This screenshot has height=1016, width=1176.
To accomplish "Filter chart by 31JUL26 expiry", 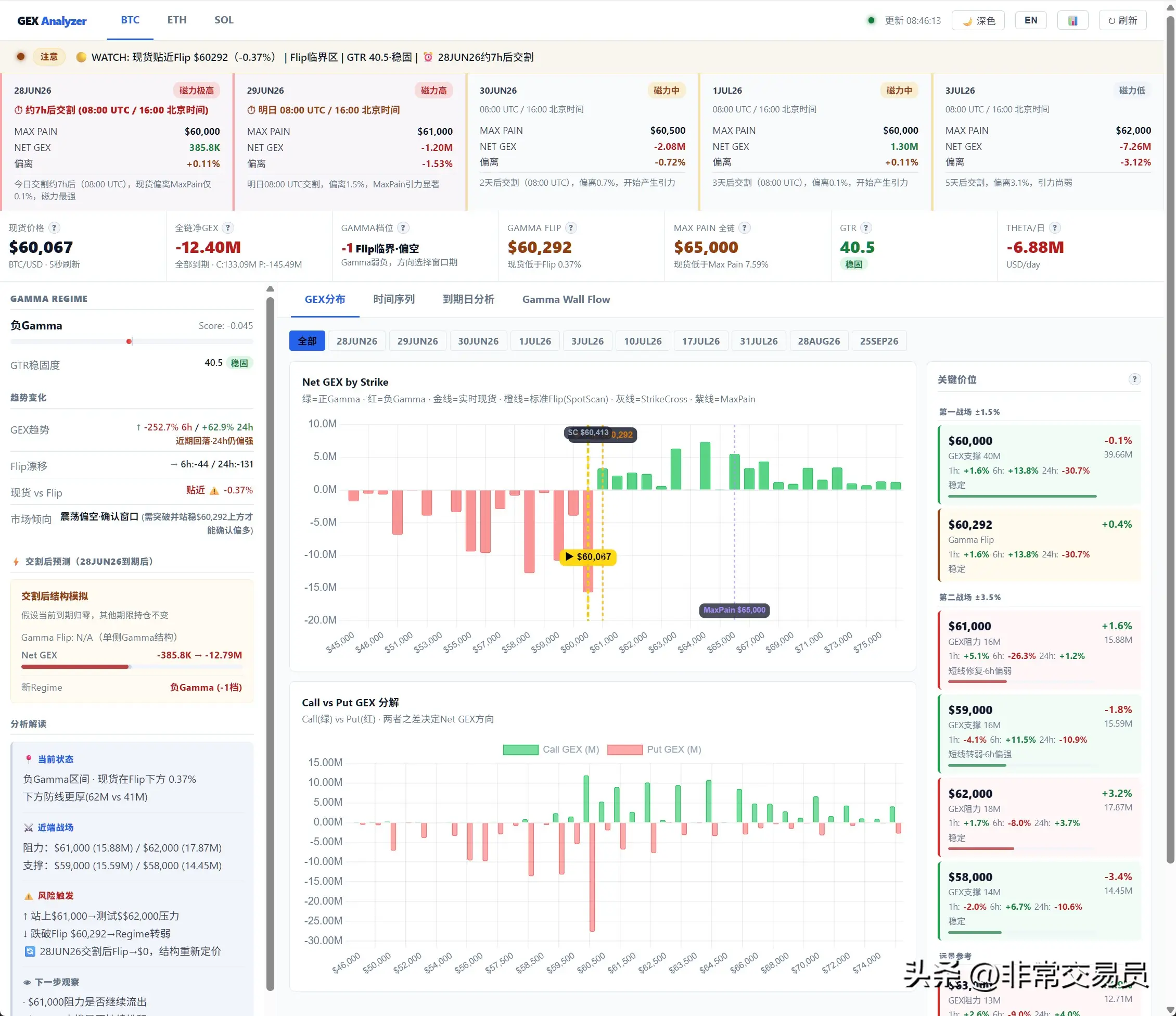I will [758, 340].
